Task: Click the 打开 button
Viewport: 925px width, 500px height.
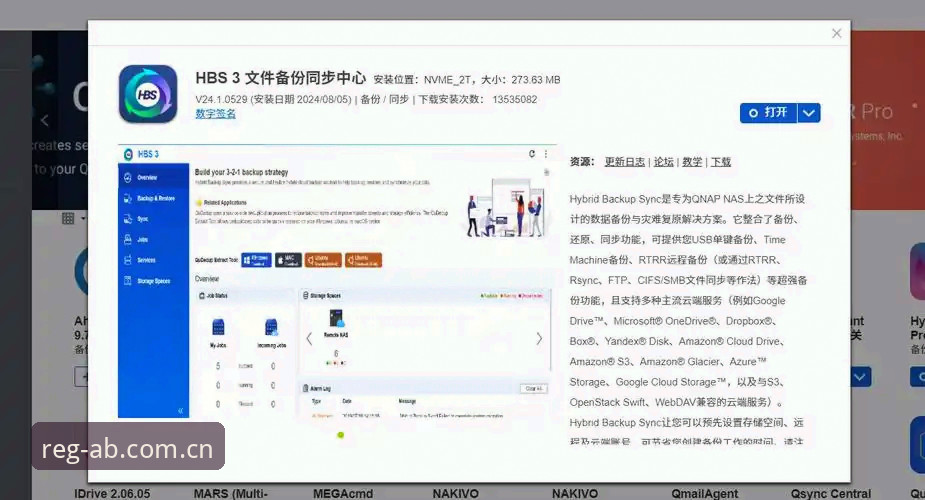Action: (769, 113)
